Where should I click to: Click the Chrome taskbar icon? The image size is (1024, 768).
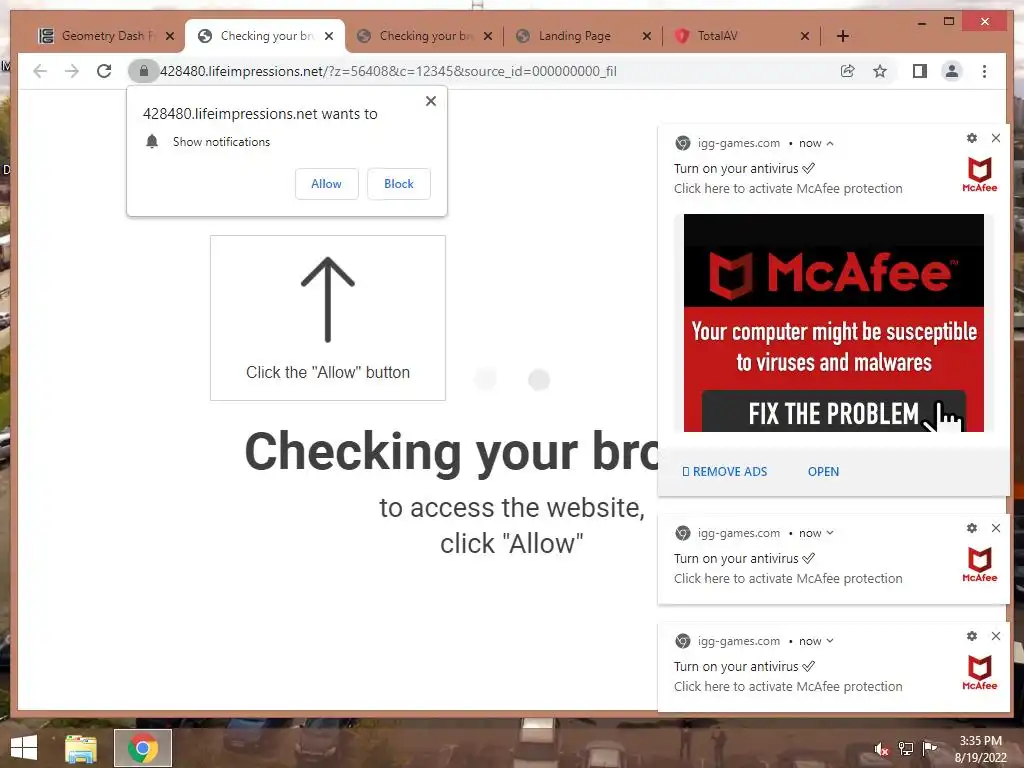click(x=143, y=748)
